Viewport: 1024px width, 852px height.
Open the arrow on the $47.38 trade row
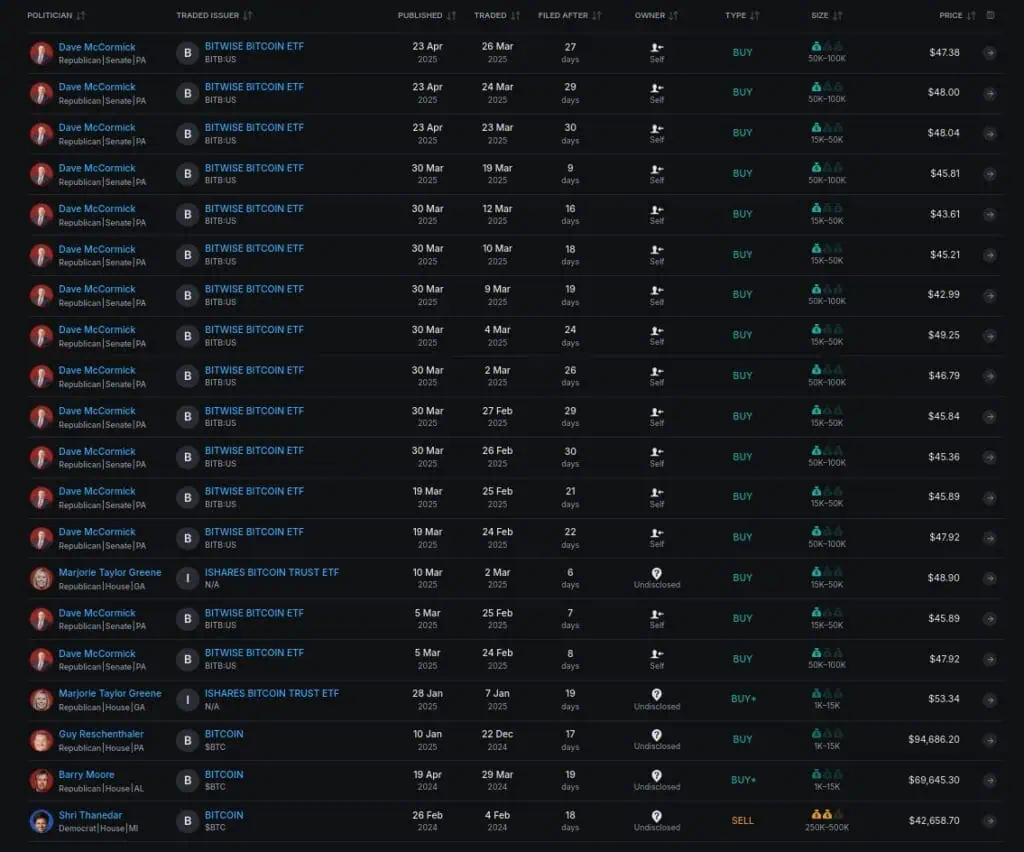[989, 53]
